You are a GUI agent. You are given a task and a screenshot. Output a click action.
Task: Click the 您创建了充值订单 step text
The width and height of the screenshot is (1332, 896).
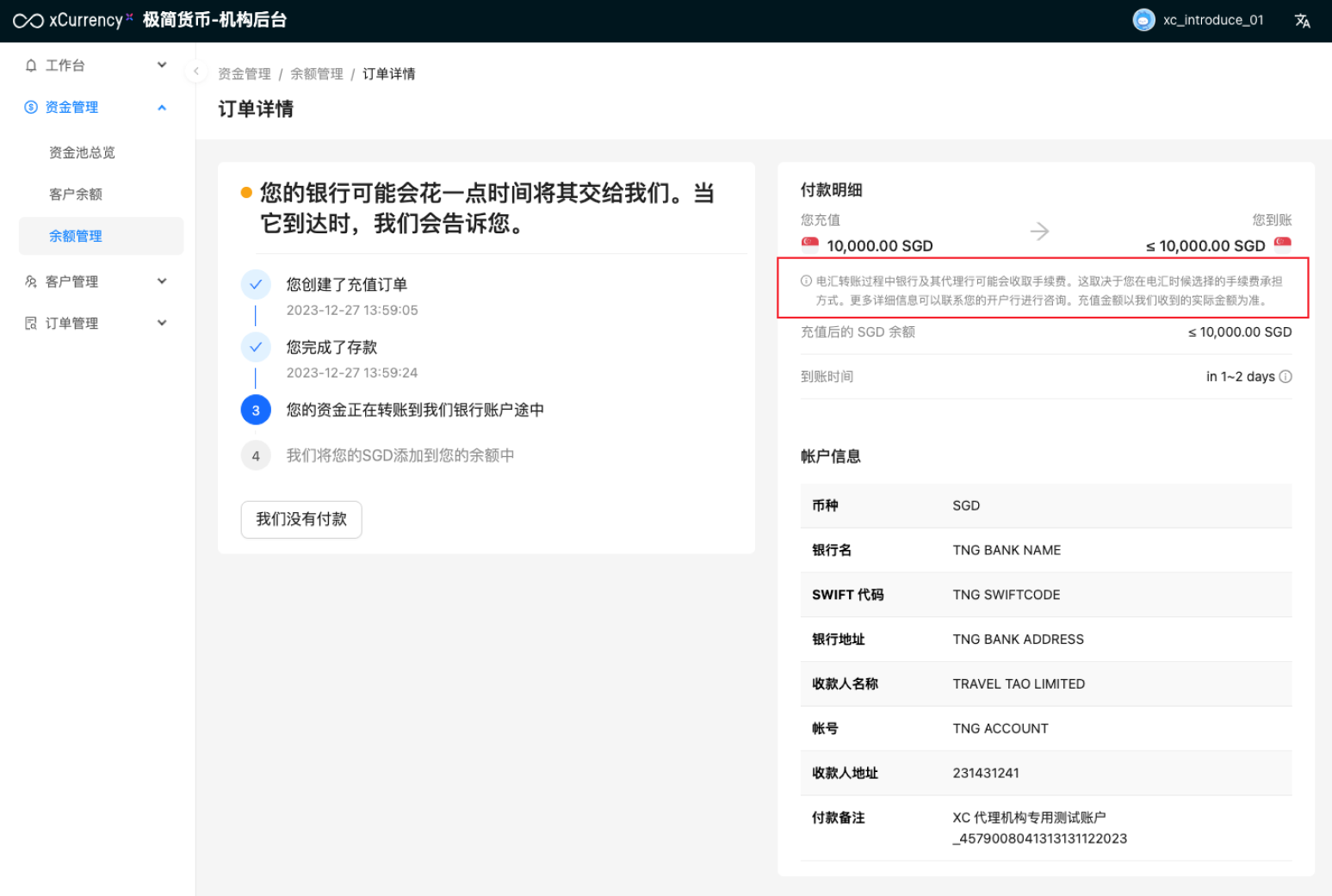click(347, 285)
